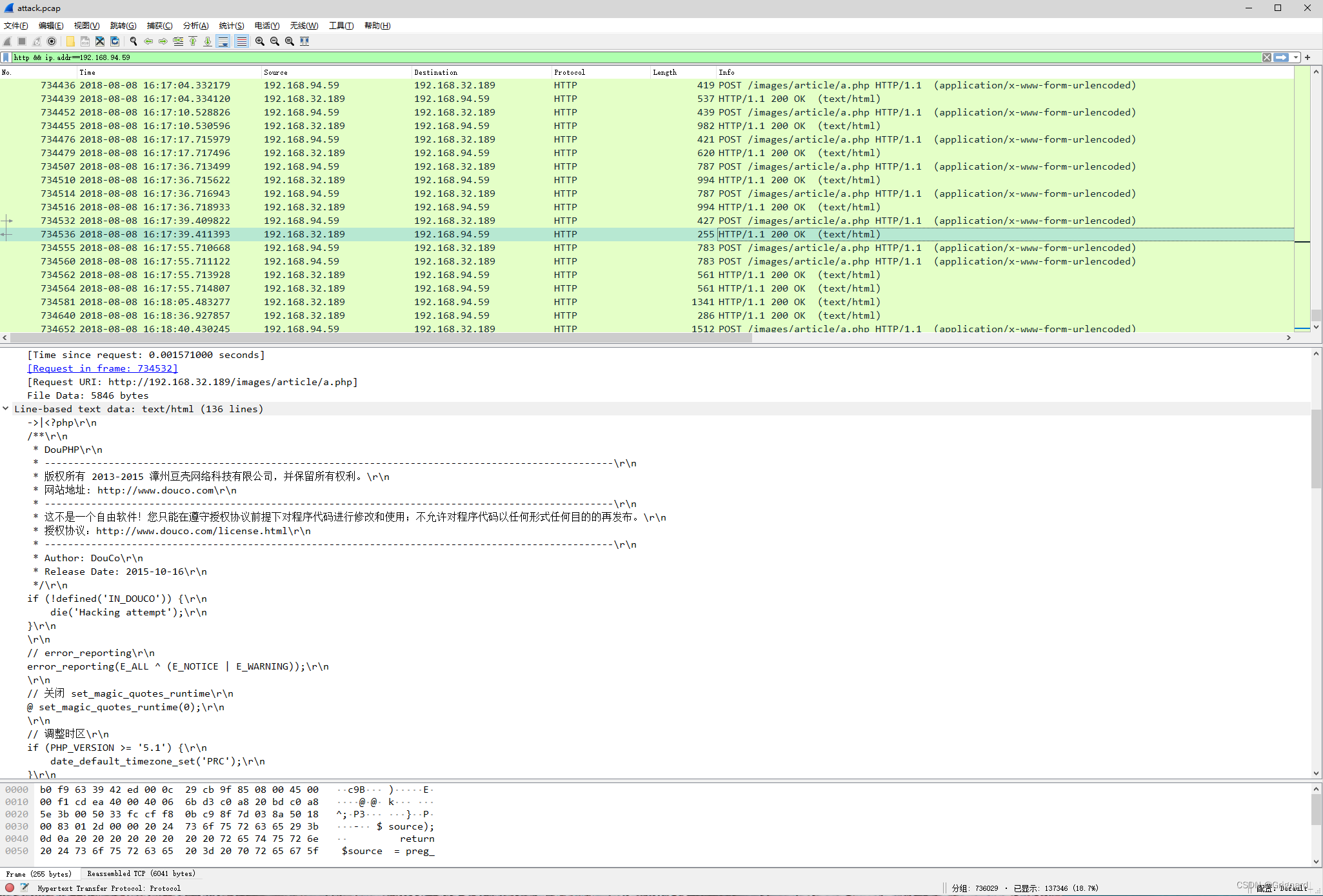
Task: Click the start capture shark fin icon
Action: tap(8, 41)
